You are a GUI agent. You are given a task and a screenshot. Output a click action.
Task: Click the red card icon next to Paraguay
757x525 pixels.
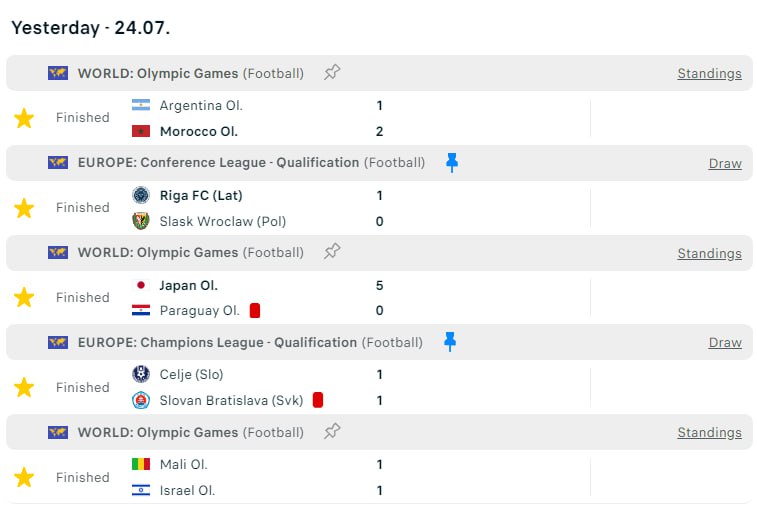[255, 311]
